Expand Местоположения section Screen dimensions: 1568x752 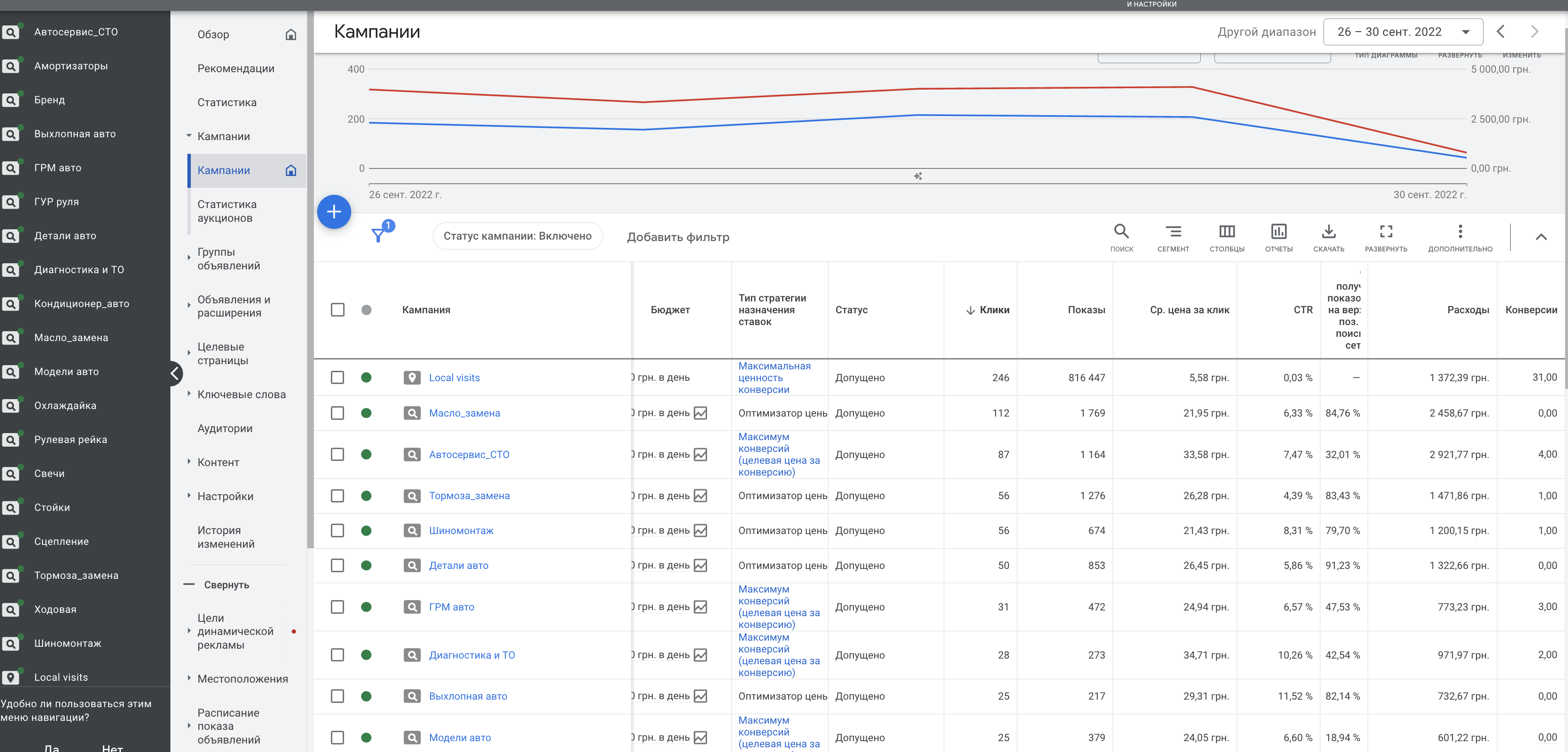click(x=189, y=678)
